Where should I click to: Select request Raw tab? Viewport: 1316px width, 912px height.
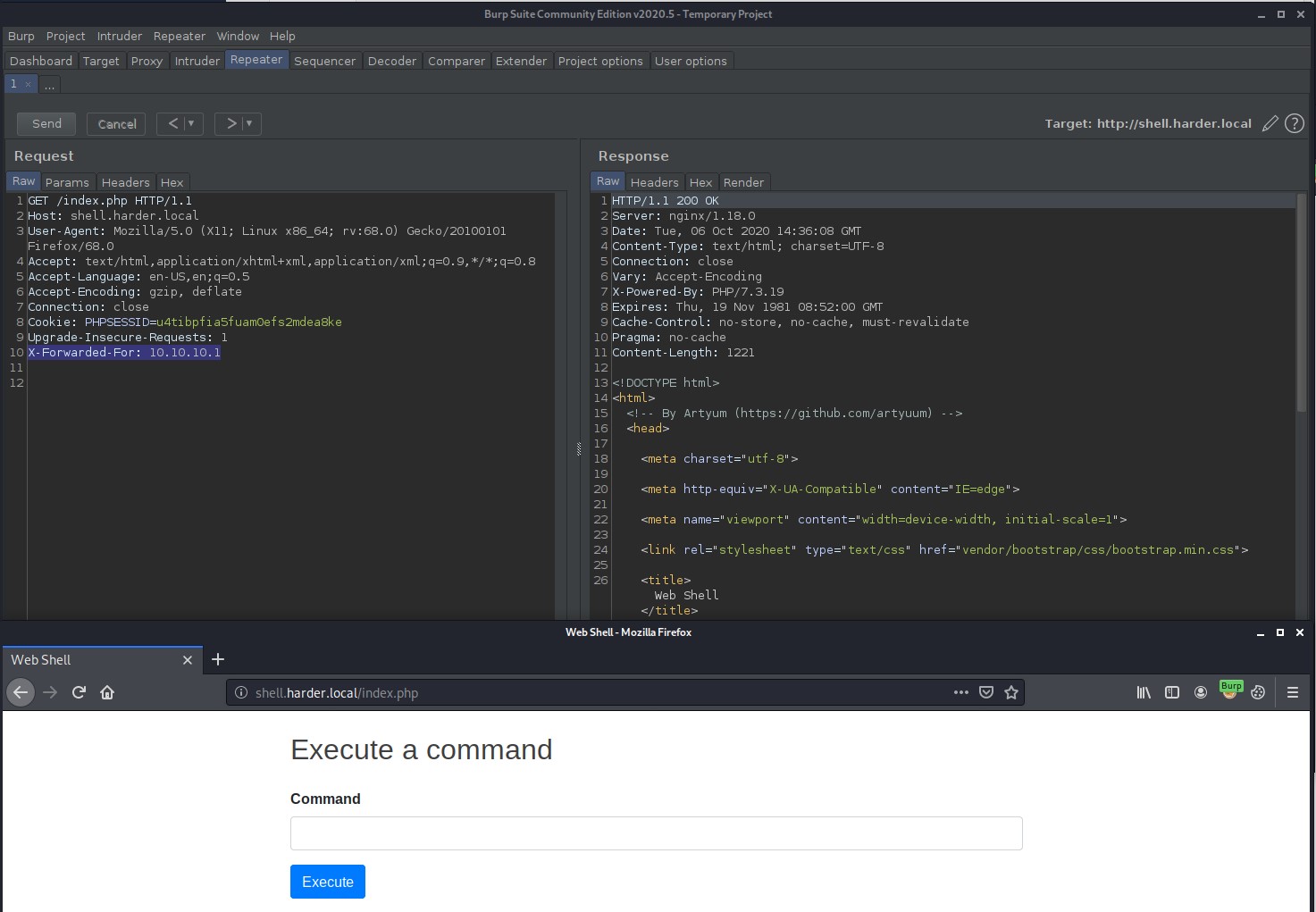coord(24,181)
